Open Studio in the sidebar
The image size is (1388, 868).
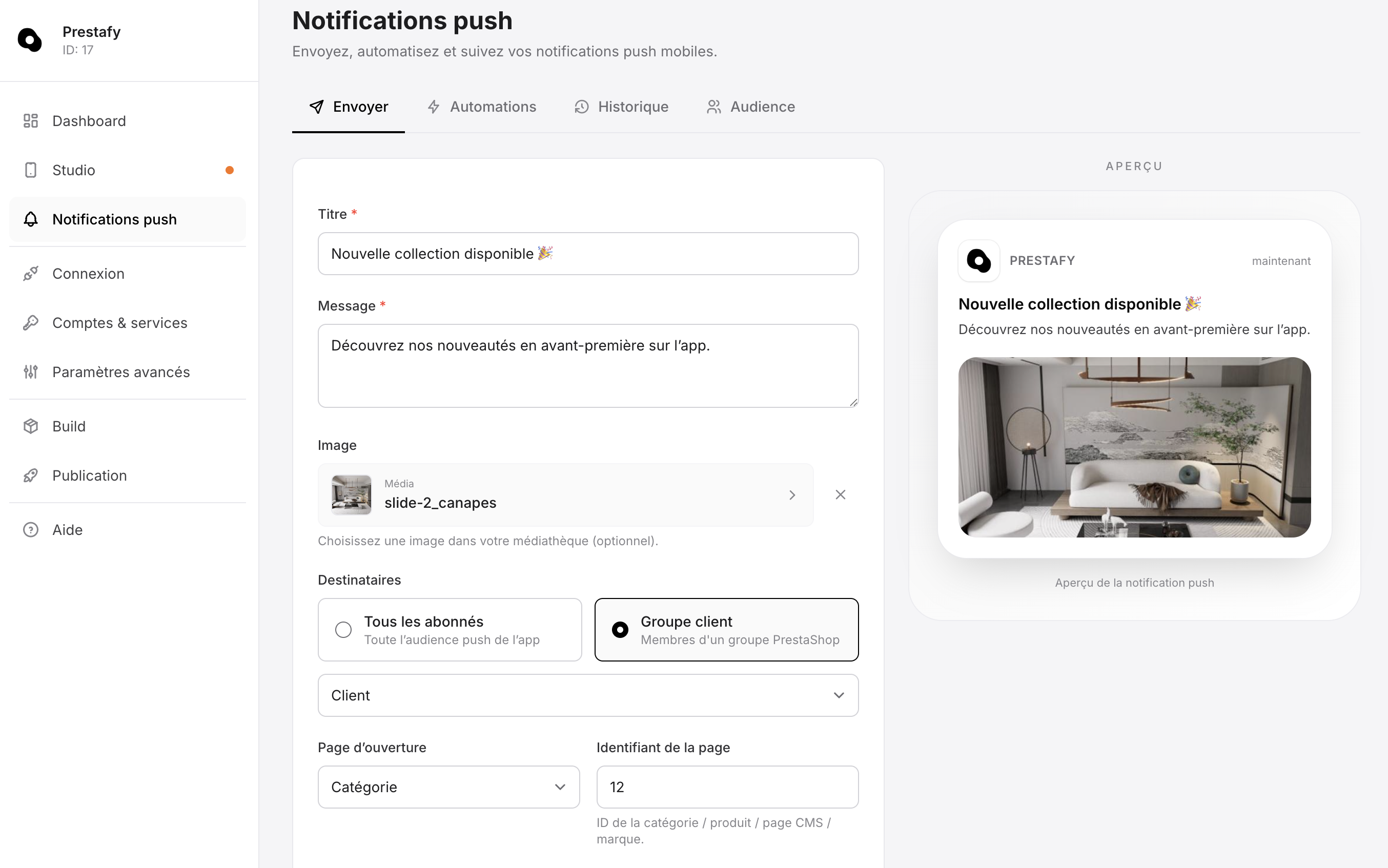point(128,170)
